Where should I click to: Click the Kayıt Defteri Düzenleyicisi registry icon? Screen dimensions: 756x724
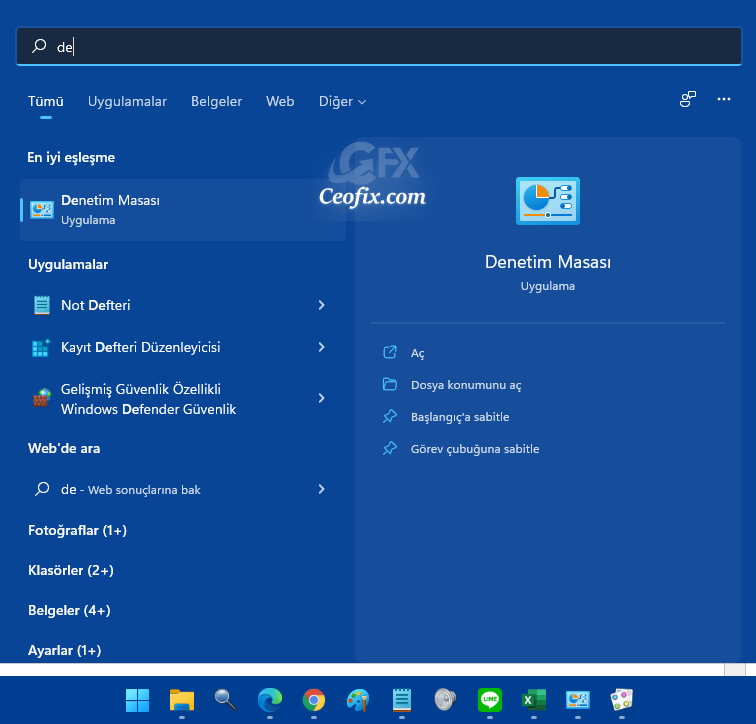tap(41, 347)
